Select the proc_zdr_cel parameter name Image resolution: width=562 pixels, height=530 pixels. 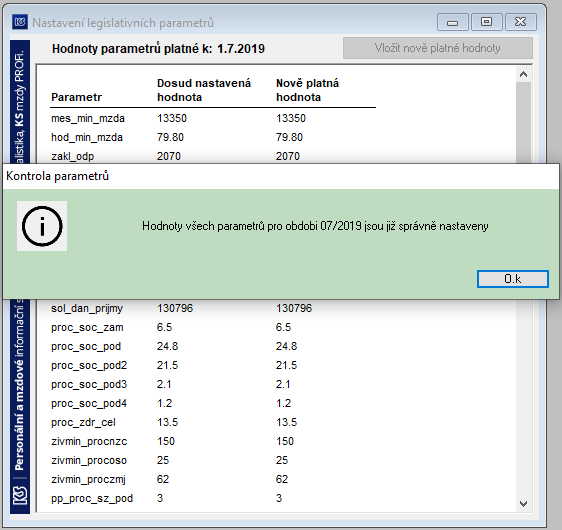pos(83,422)
